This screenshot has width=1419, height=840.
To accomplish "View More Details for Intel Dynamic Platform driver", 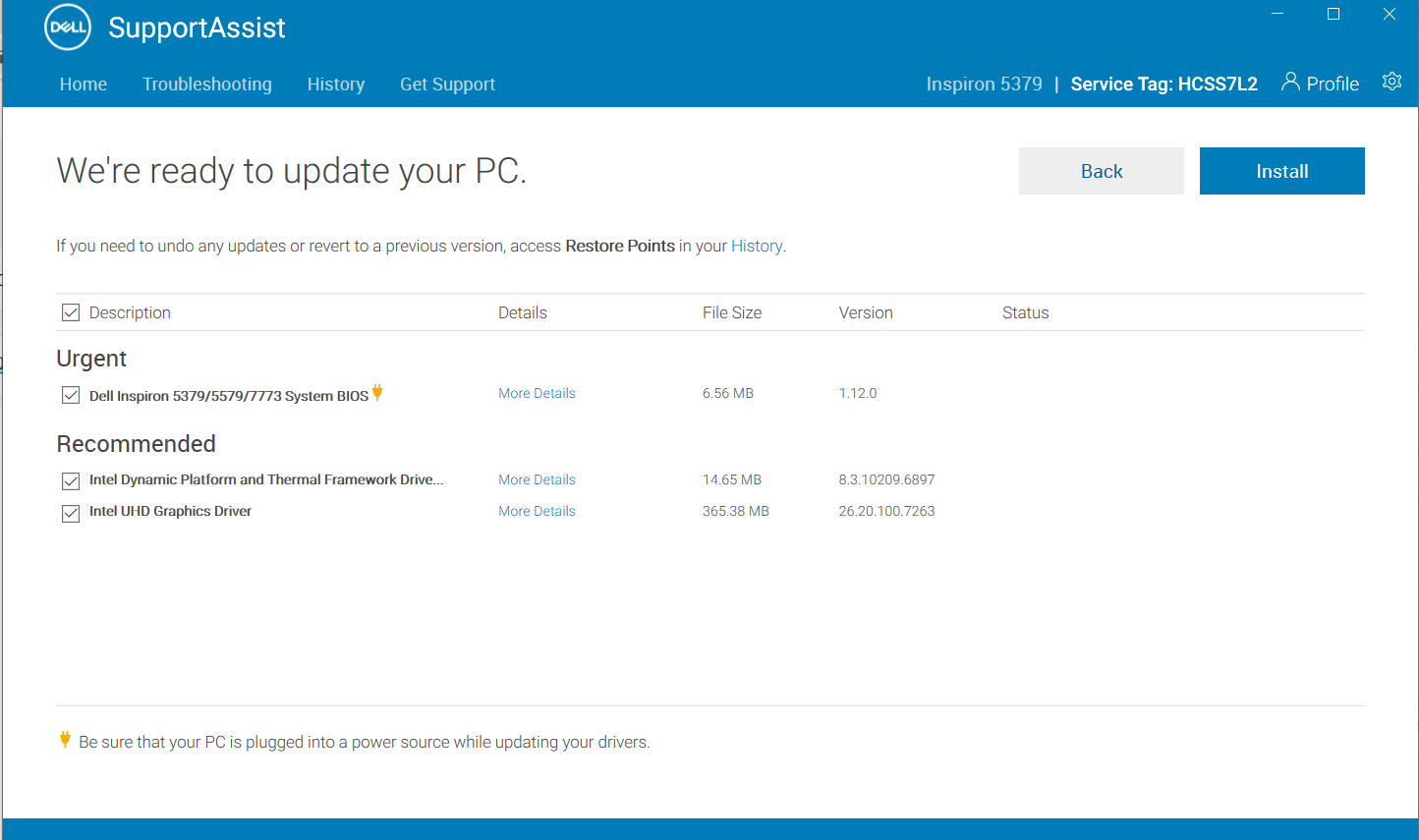I will [537, 479].
